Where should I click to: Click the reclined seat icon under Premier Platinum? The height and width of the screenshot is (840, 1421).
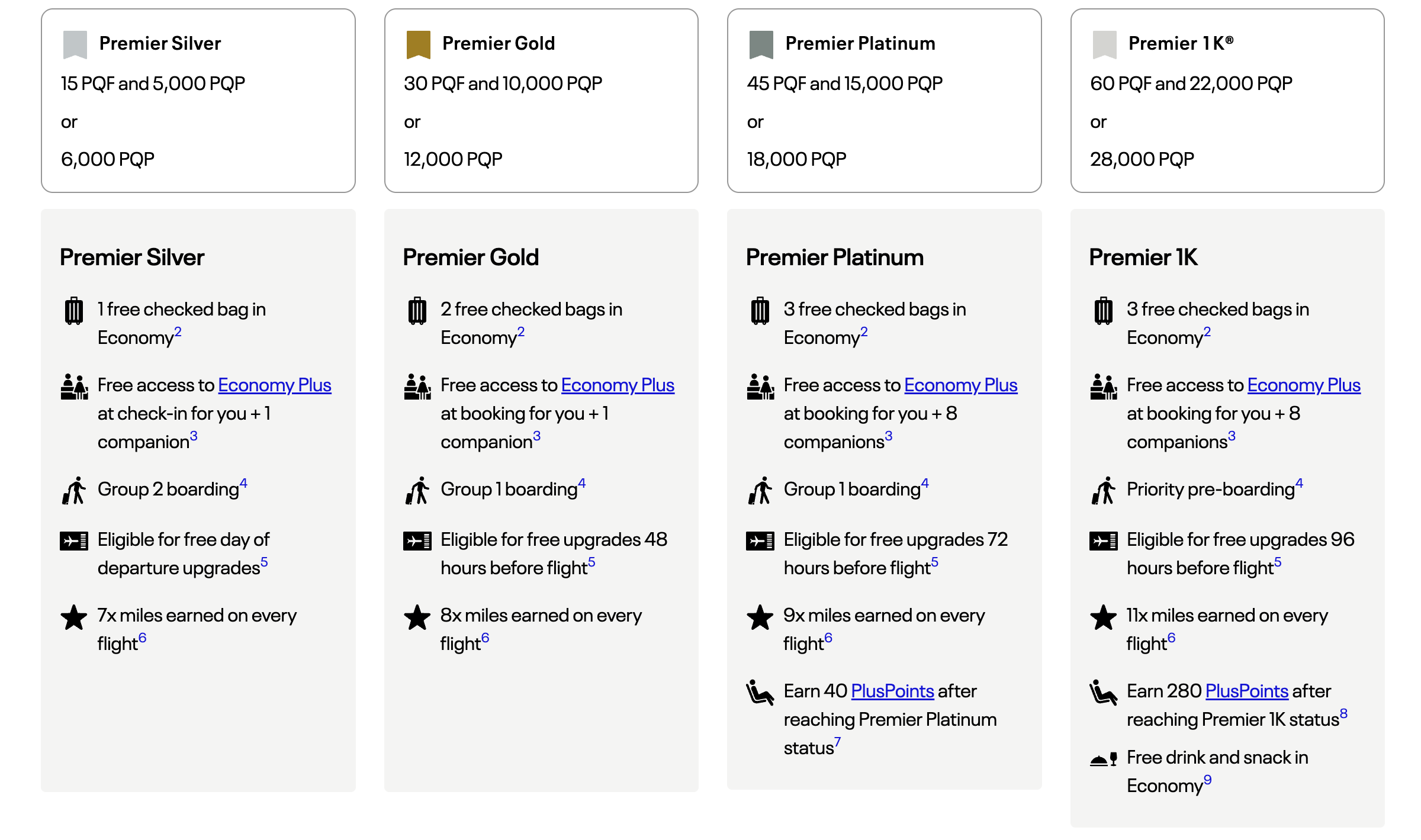(760, 693)
